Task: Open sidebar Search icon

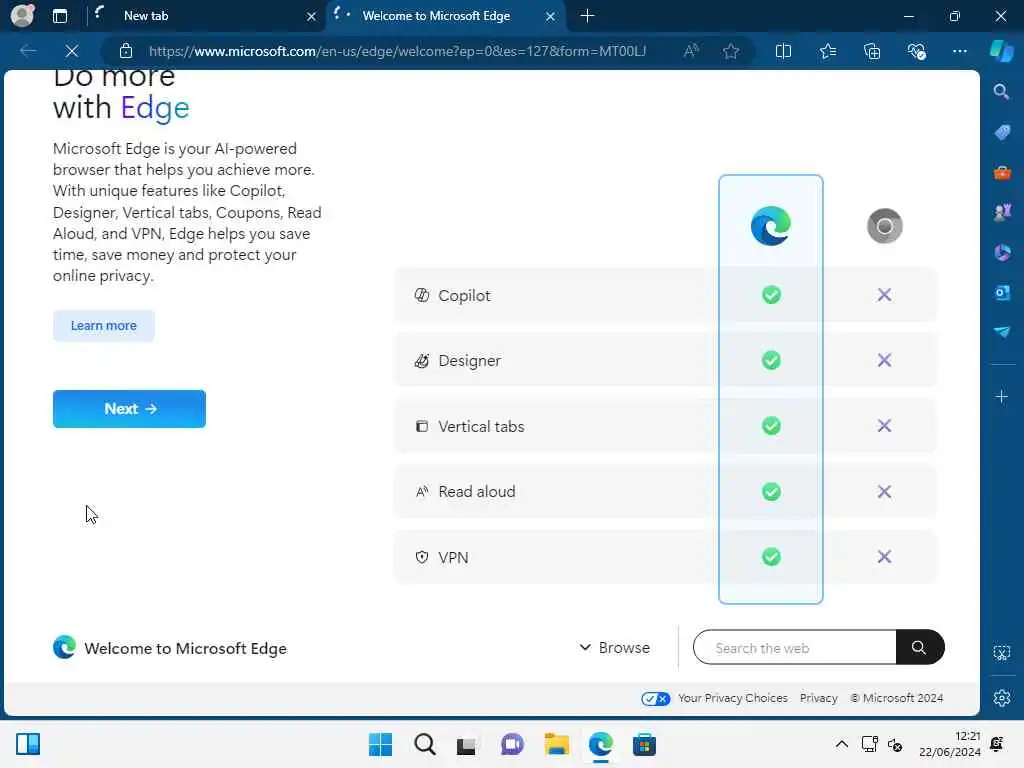Action: [x=1001, y=91]
